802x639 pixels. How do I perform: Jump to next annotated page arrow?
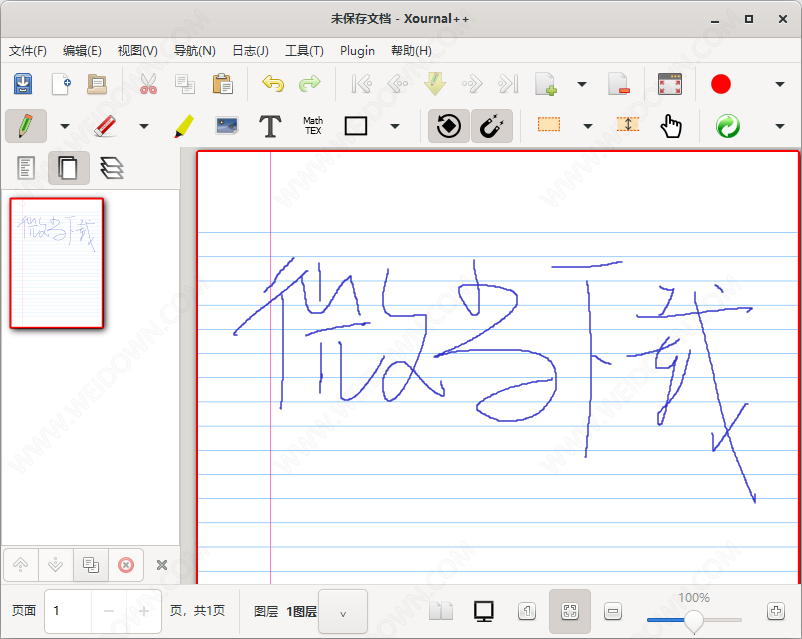click(x=434, y=84)
